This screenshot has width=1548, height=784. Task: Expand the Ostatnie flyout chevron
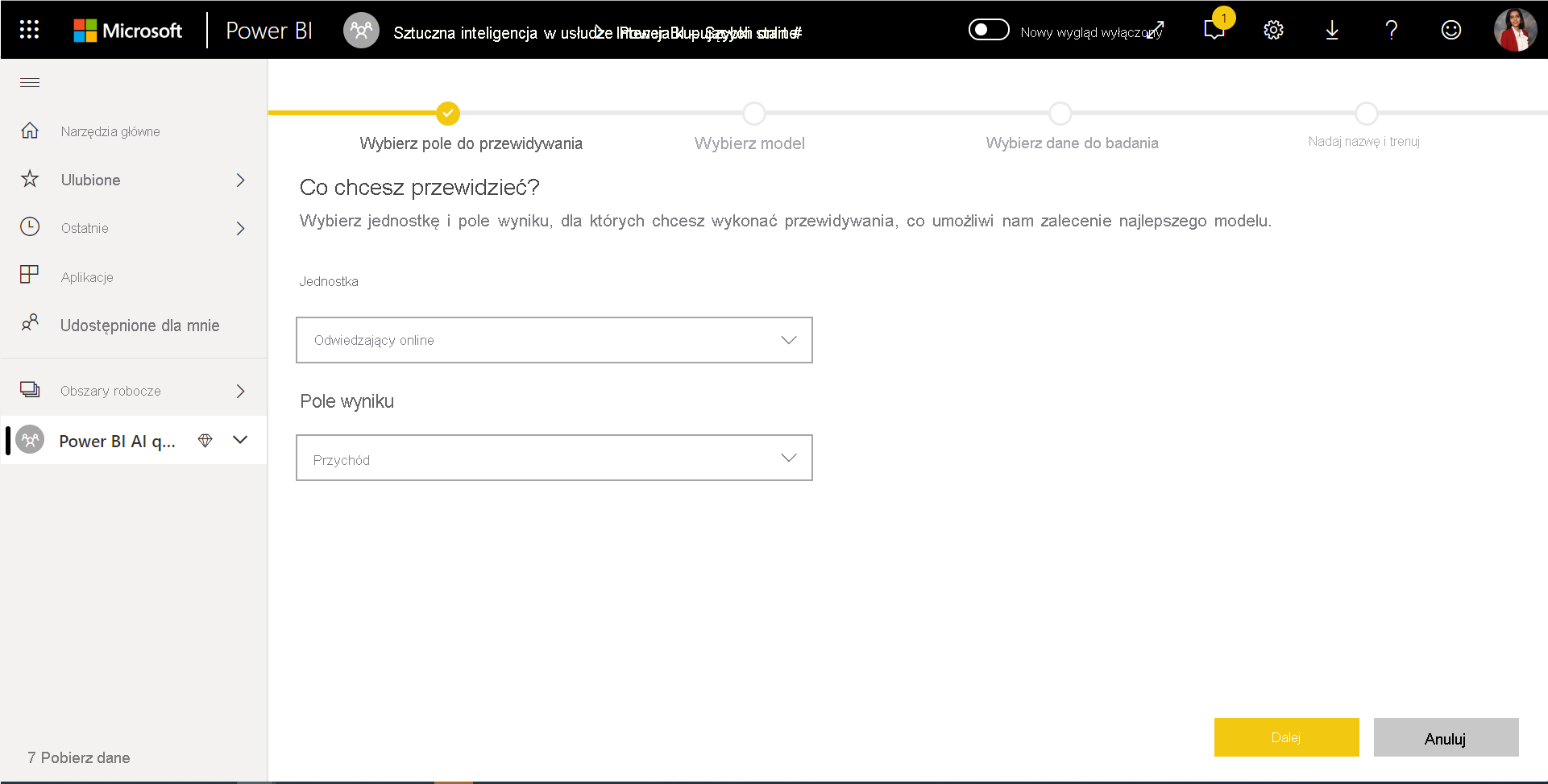point(240,228)
